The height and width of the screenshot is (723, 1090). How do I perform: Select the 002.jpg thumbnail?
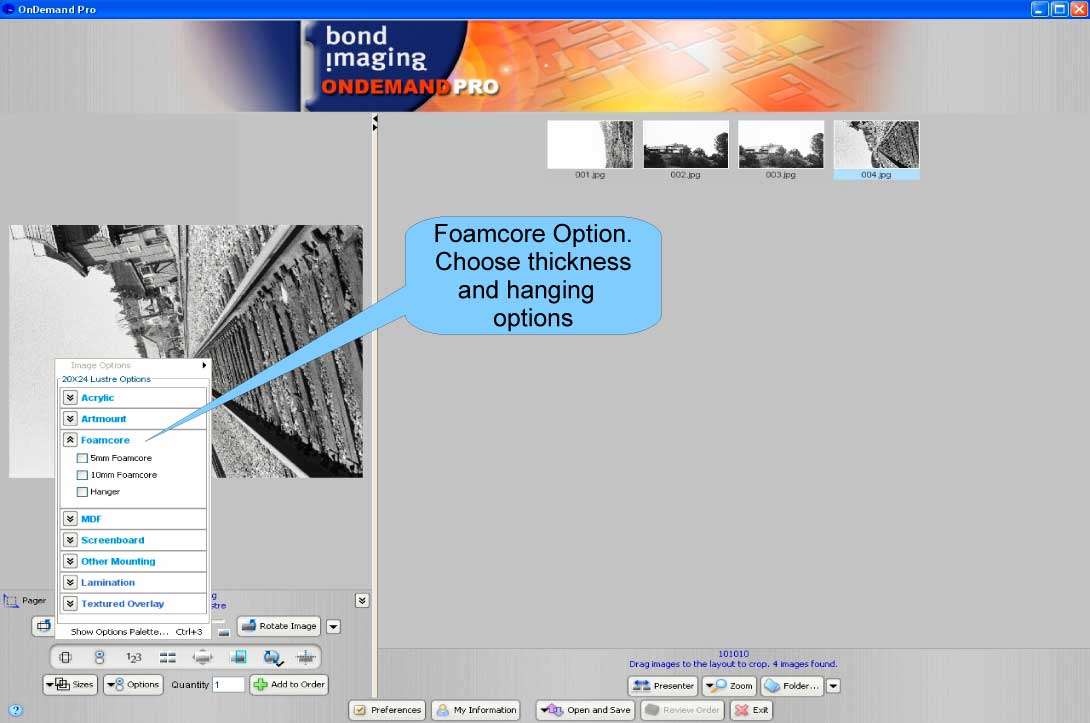pos(685,143)
